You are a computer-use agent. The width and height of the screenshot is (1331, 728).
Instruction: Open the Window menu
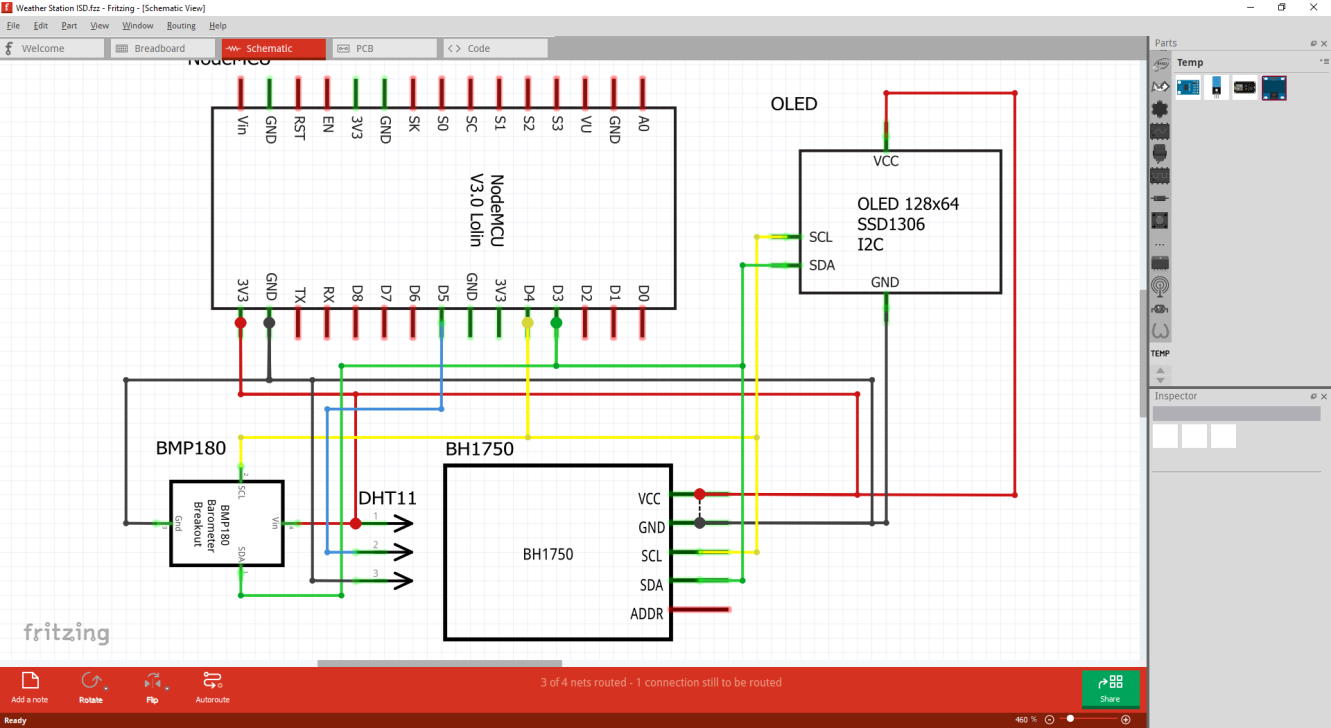pos(138,25)
